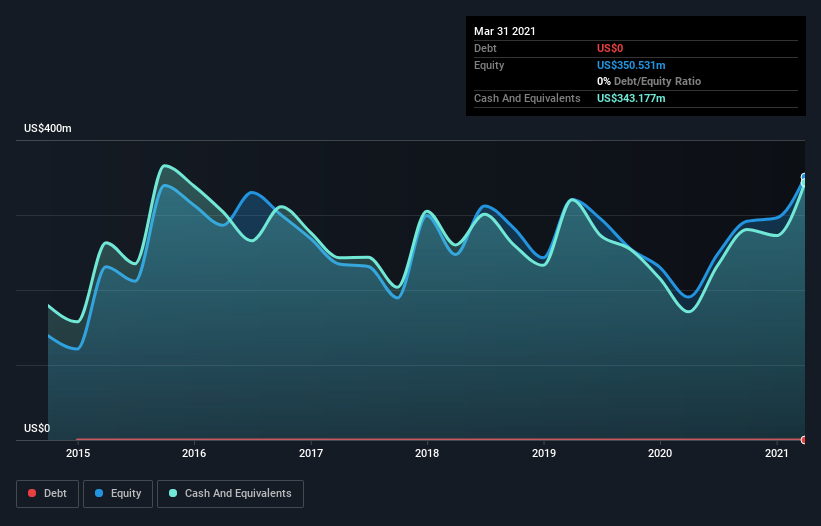Screen dimensions: 821x526
Task: Select the 2020 axis label
Action: (x=660, y=453)
